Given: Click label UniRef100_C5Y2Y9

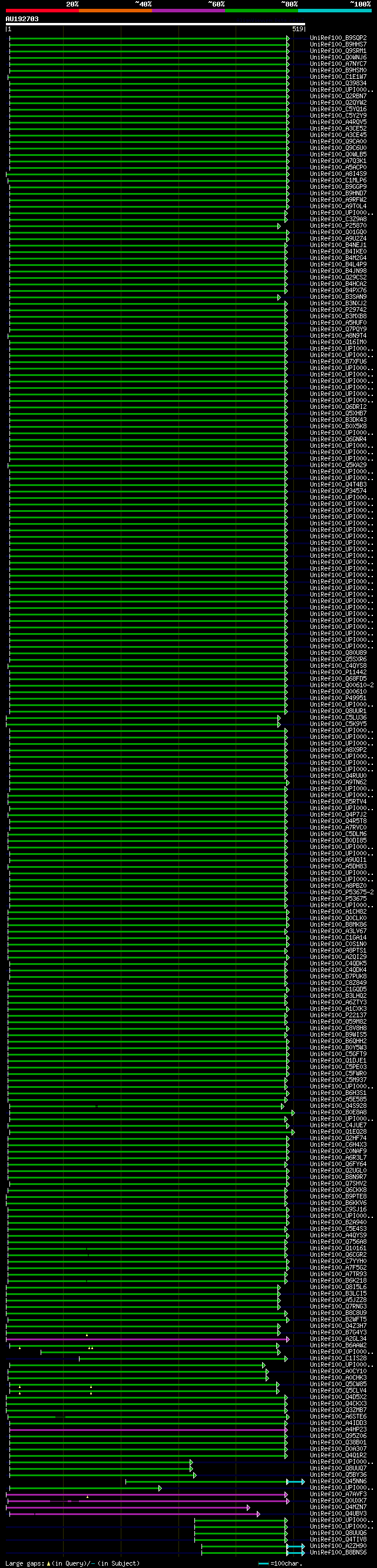Looking at the screenshot, I should click(x=338, y=116).
